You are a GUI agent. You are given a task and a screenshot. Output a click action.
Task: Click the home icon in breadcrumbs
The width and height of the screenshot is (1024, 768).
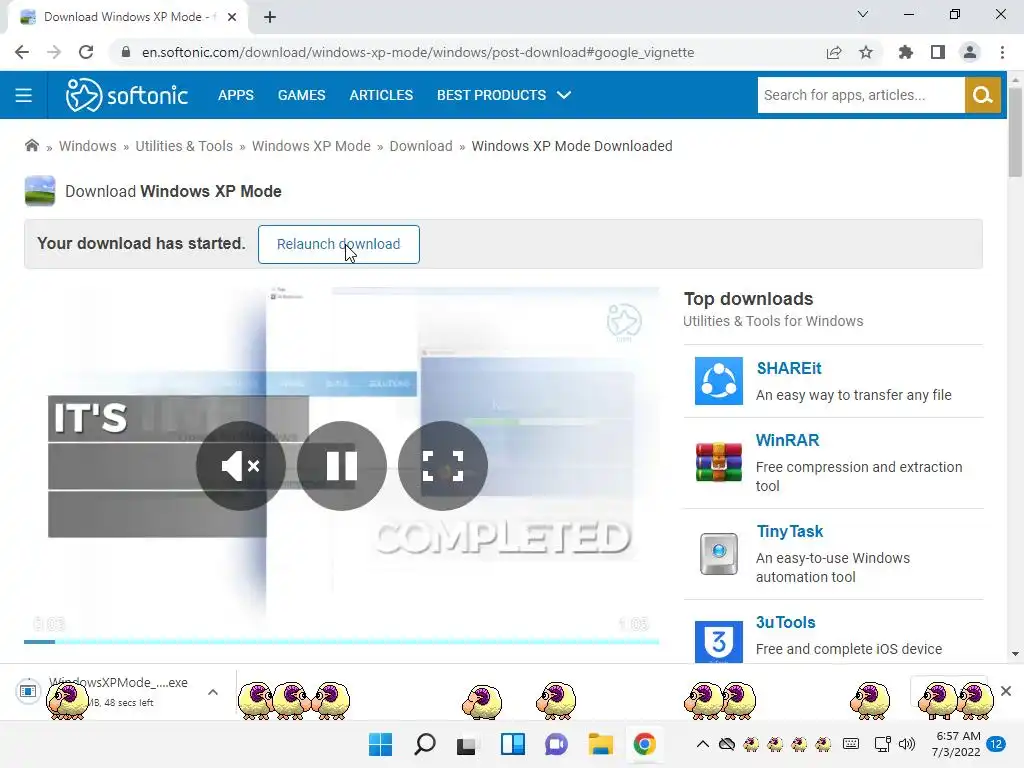(x=31, y=146)
